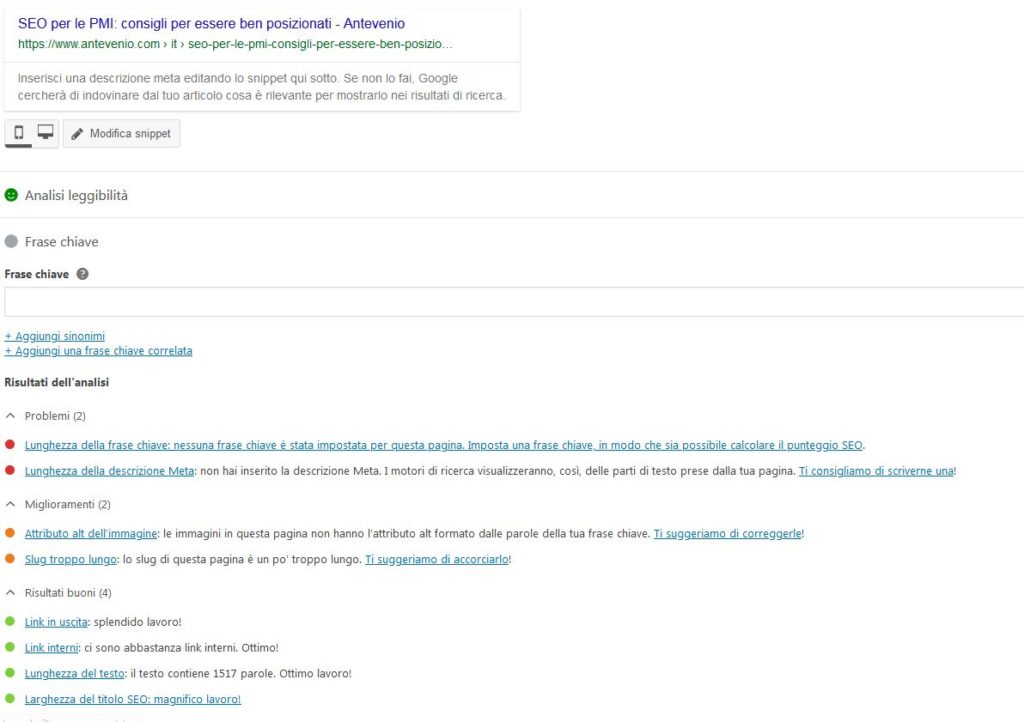Open the Ti consigliamo di scriverne una link
1024x722 pixels.
tap(876, 471)
